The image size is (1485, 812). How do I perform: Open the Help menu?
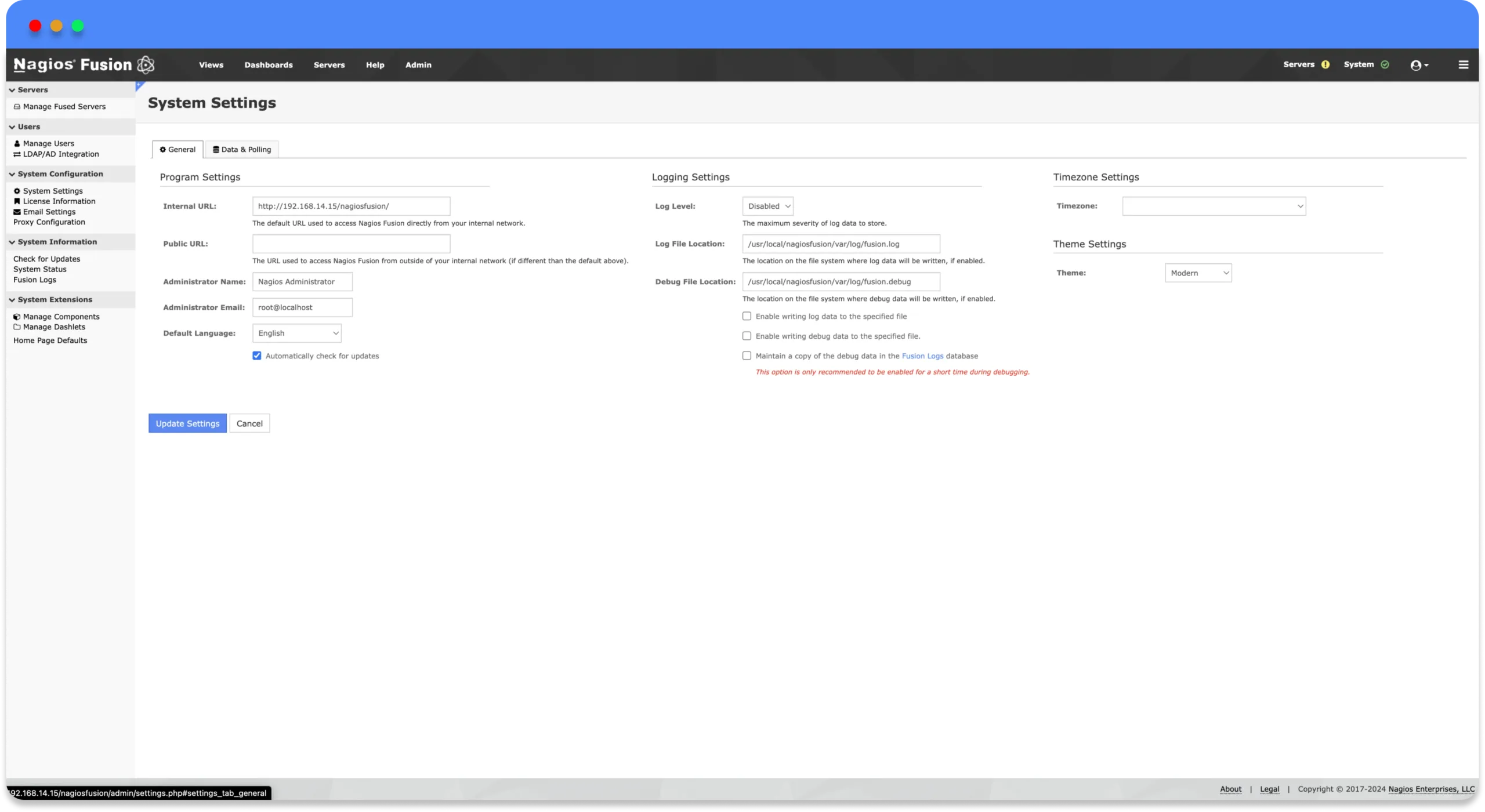point(375,65)
